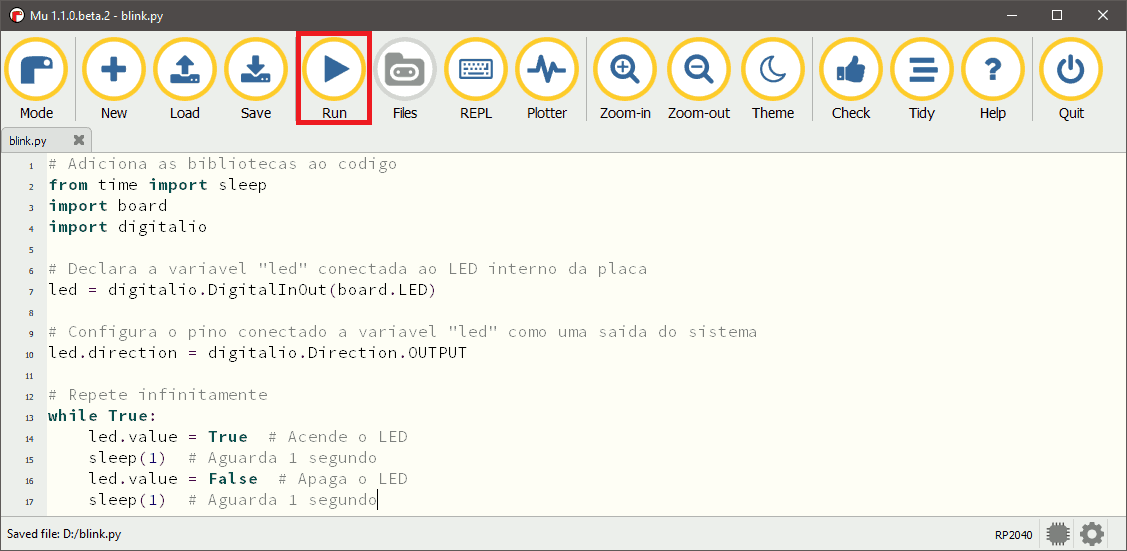Zoom-out the editor text
This screenshot has height=551, width=1127.
tap(699, 79)
